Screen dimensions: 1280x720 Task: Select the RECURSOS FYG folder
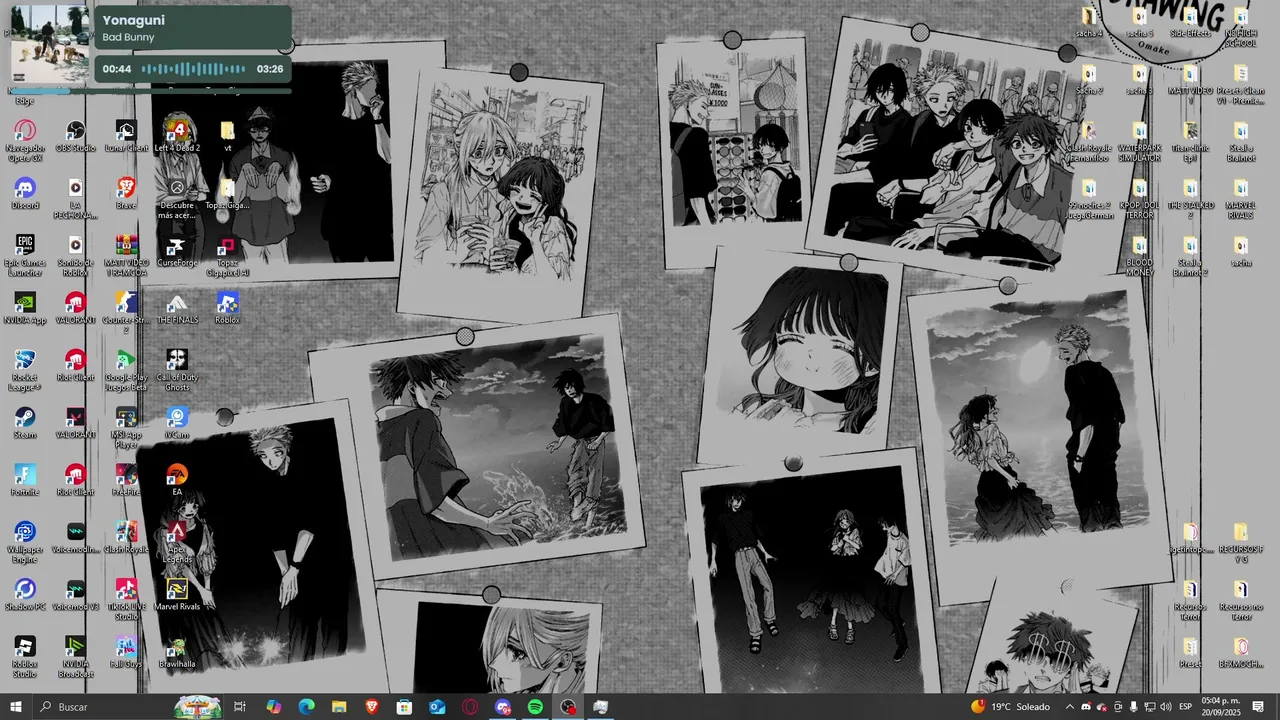(x=1241, y=543)
